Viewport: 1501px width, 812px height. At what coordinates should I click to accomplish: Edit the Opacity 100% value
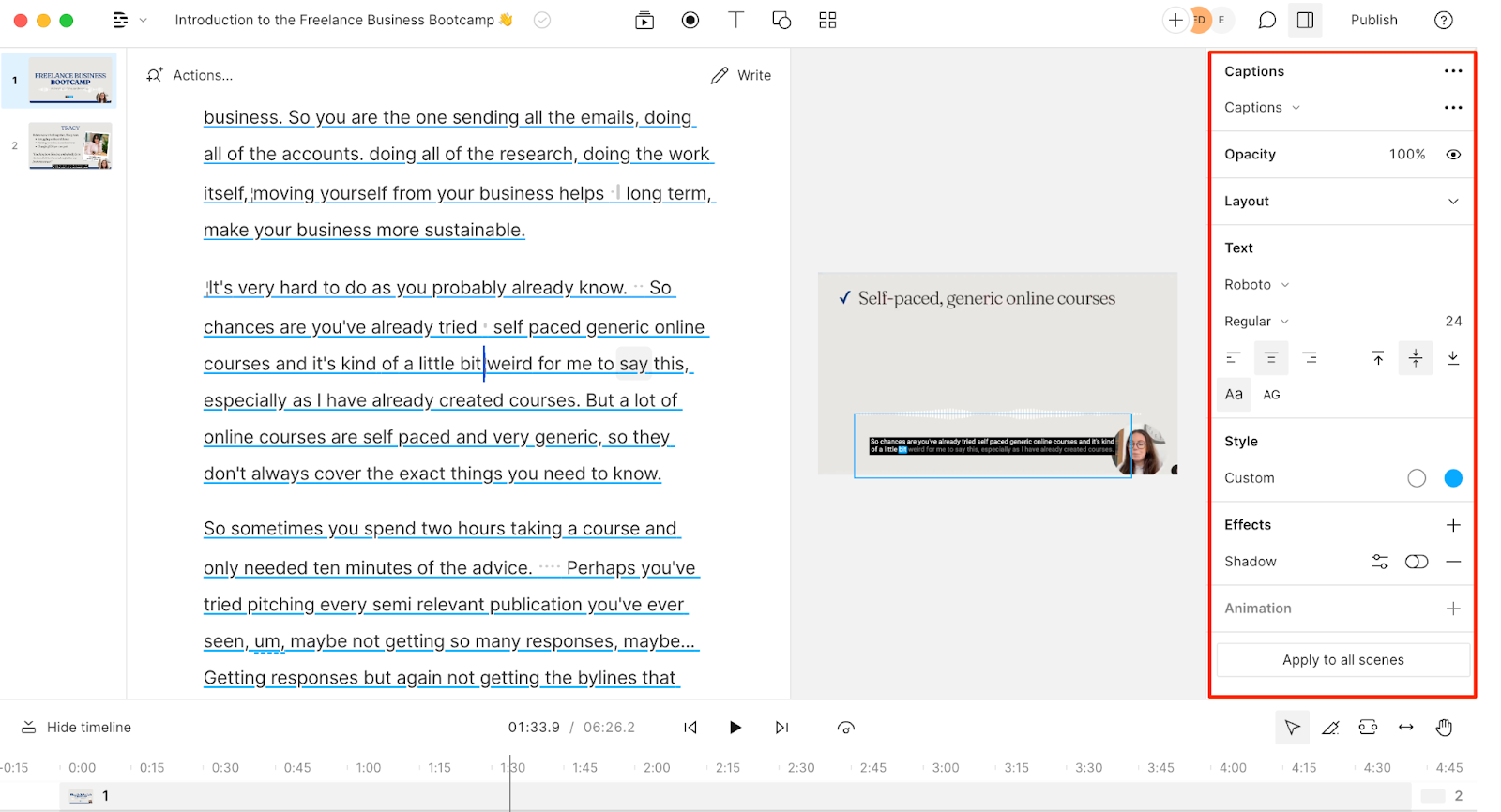point(1406,155)
